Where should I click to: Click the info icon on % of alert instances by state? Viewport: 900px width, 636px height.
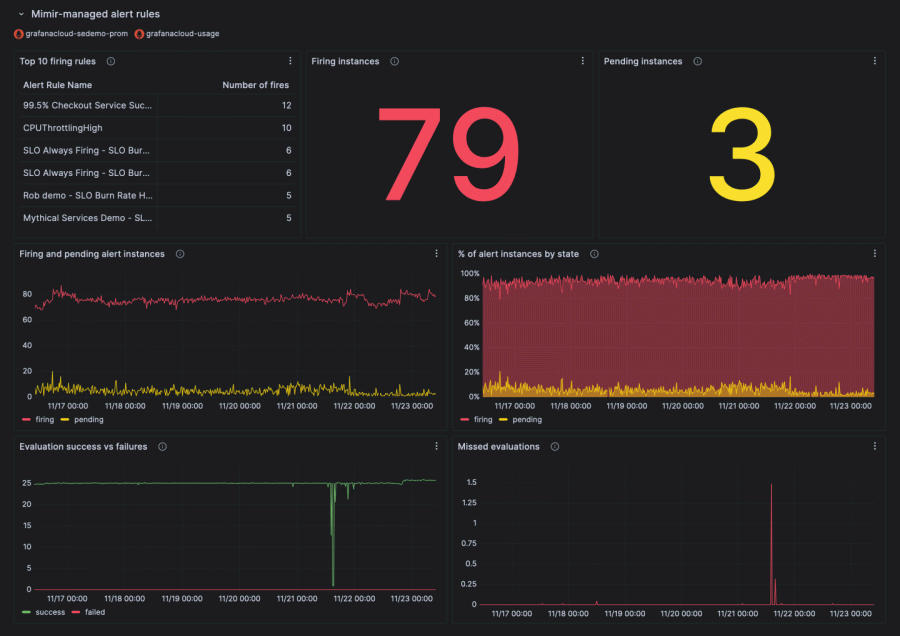594,254
